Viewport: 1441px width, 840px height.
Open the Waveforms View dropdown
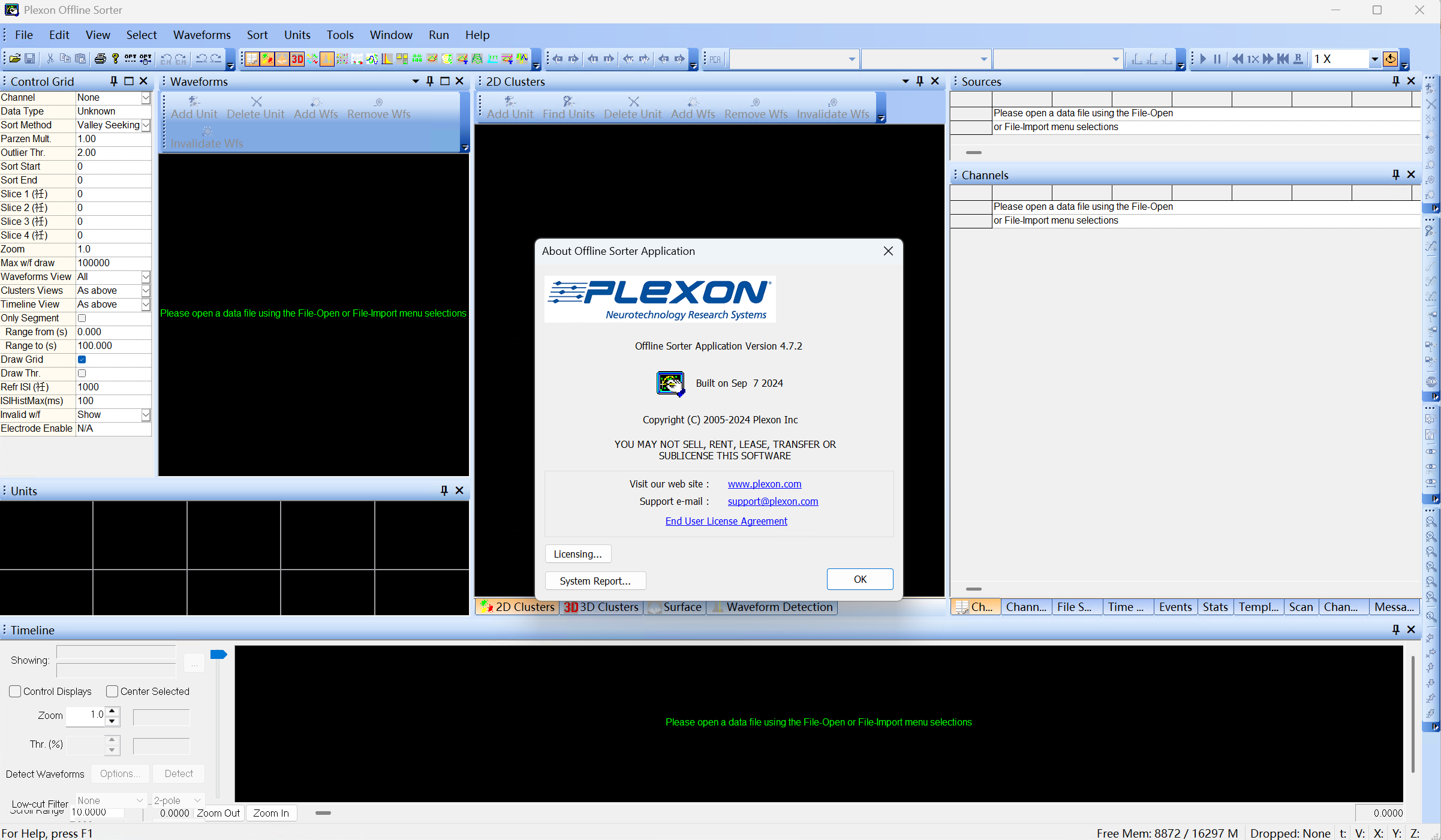point(146,277)
